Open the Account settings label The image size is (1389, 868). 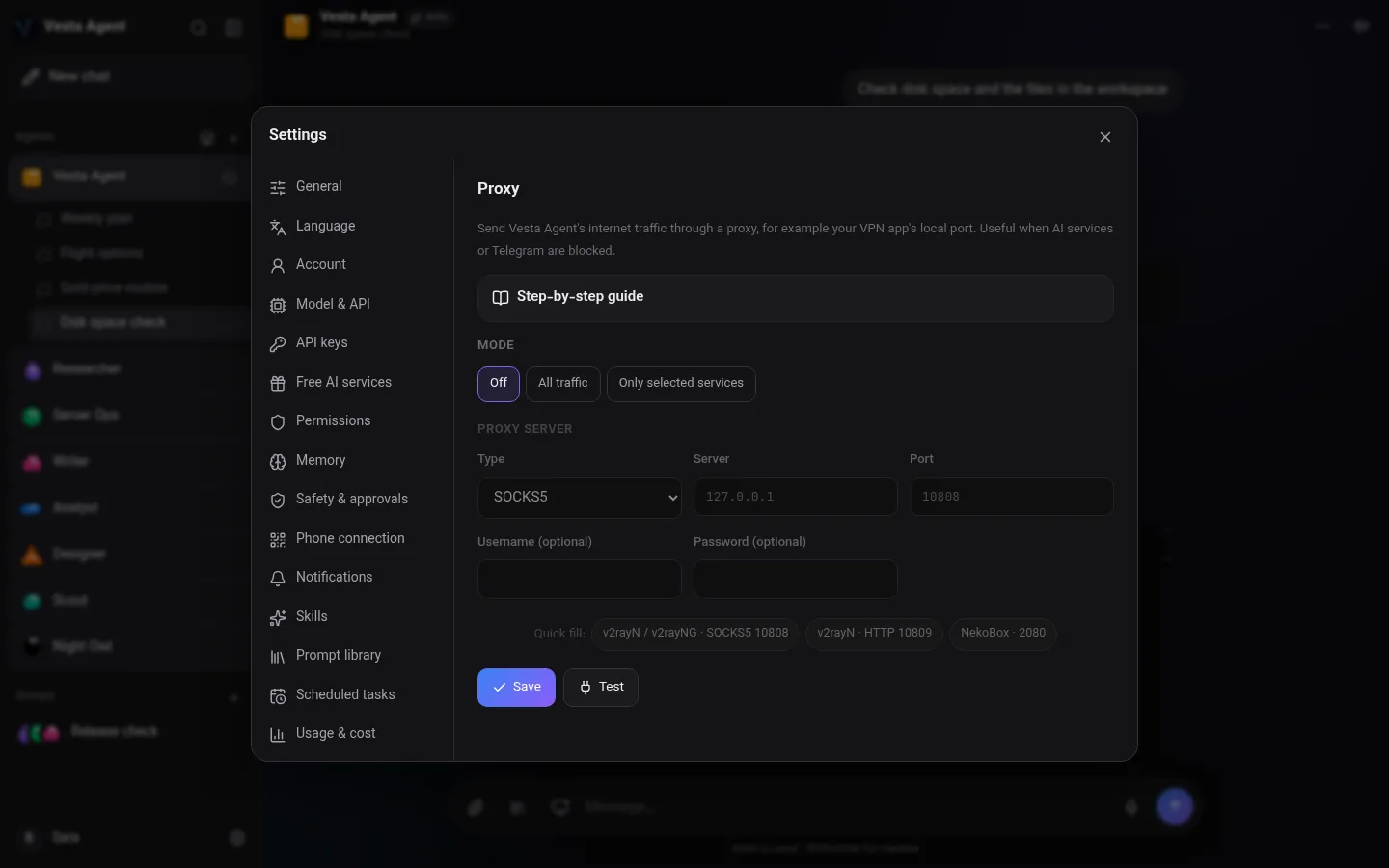pos(321,264)
